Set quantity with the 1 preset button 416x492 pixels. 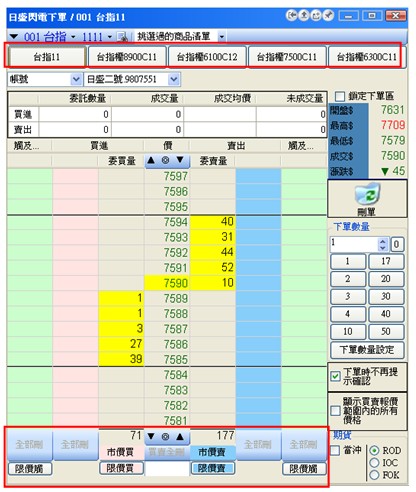[348, 261]
